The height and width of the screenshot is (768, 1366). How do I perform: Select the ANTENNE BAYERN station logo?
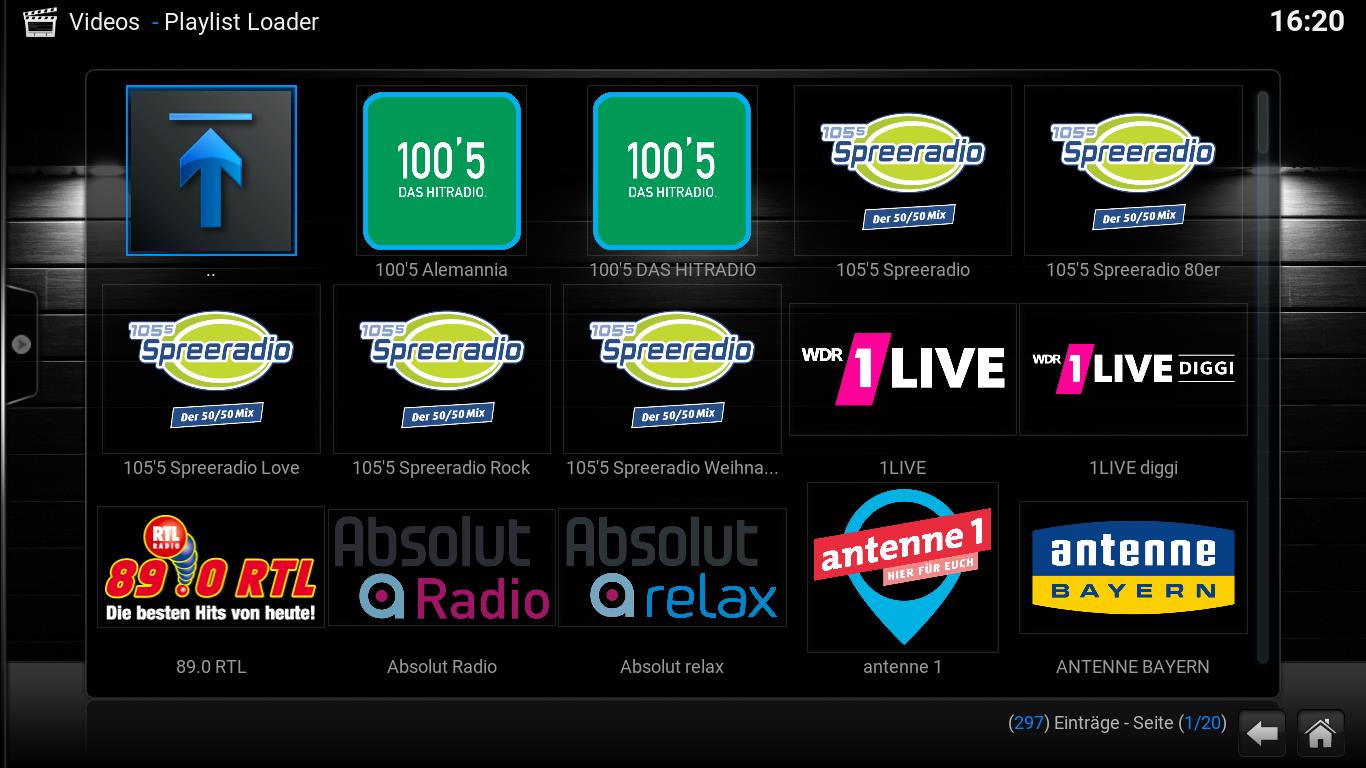click(x=1133, y=567)
